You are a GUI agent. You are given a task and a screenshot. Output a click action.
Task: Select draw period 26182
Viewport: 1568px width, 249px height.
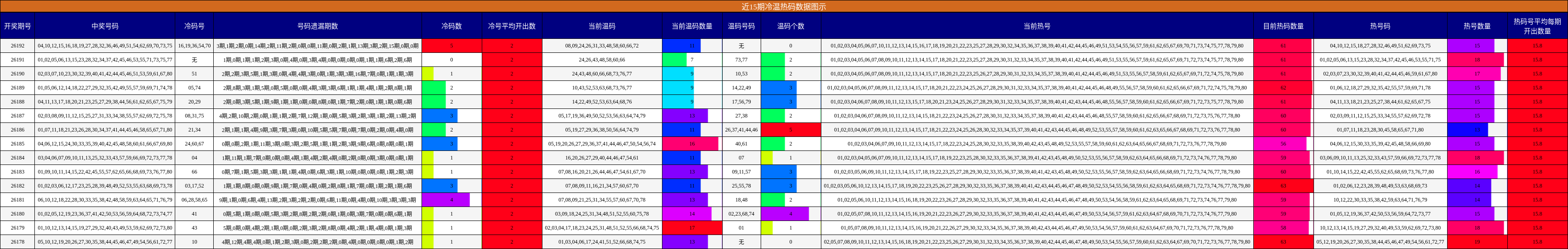[x=17, y=186]
